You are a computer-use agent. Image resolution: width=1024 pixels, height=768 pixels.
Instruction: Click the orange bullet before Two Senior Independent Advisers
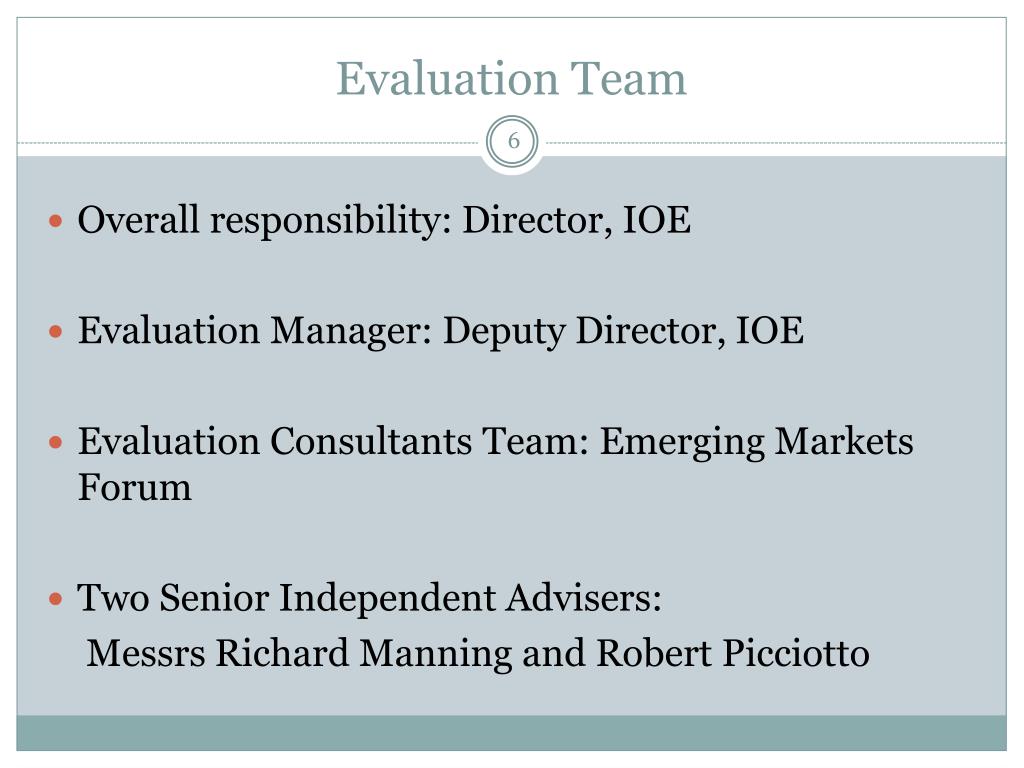point(56,599)
